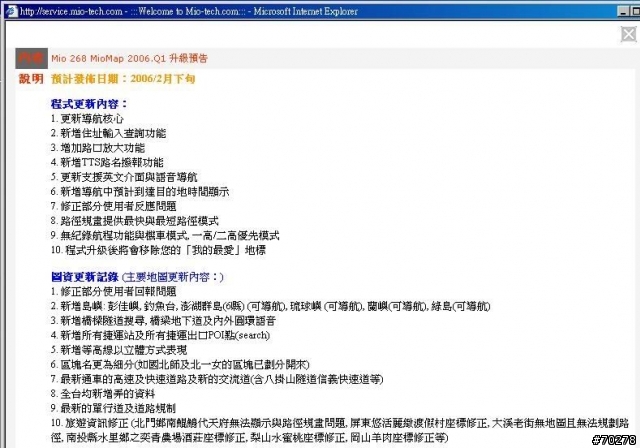Click line '1. 更新導航核心'
Screen dimensions: 640x448
pos(87,119)
